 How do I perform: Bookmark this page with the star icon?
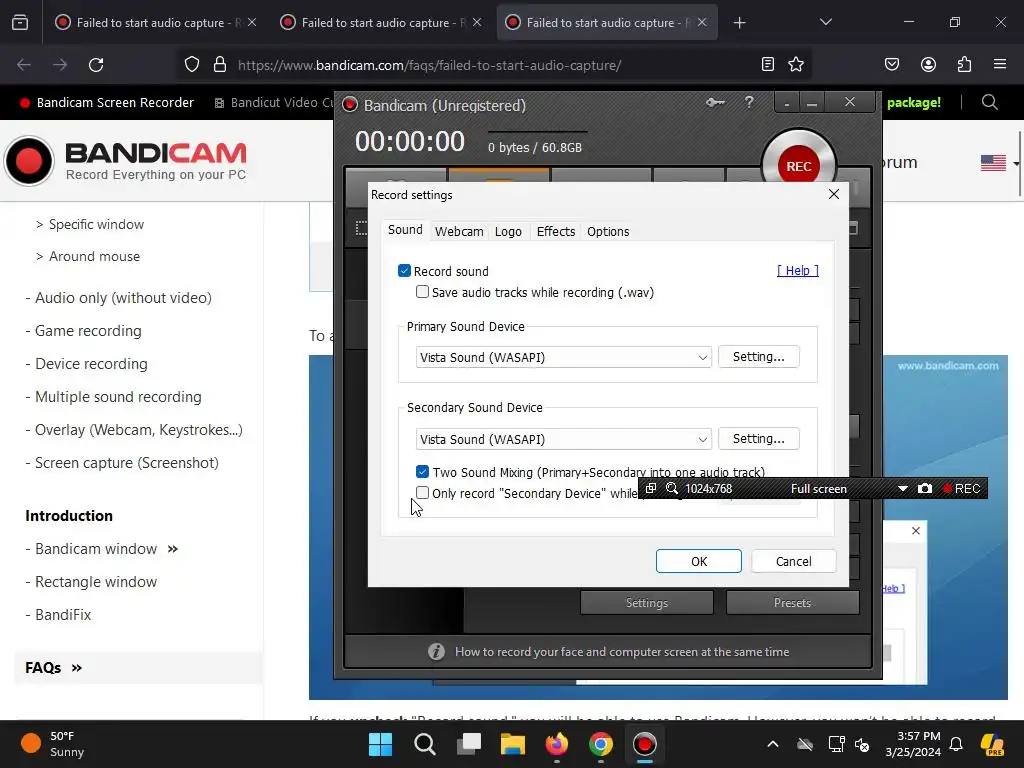tap(795, 64)
